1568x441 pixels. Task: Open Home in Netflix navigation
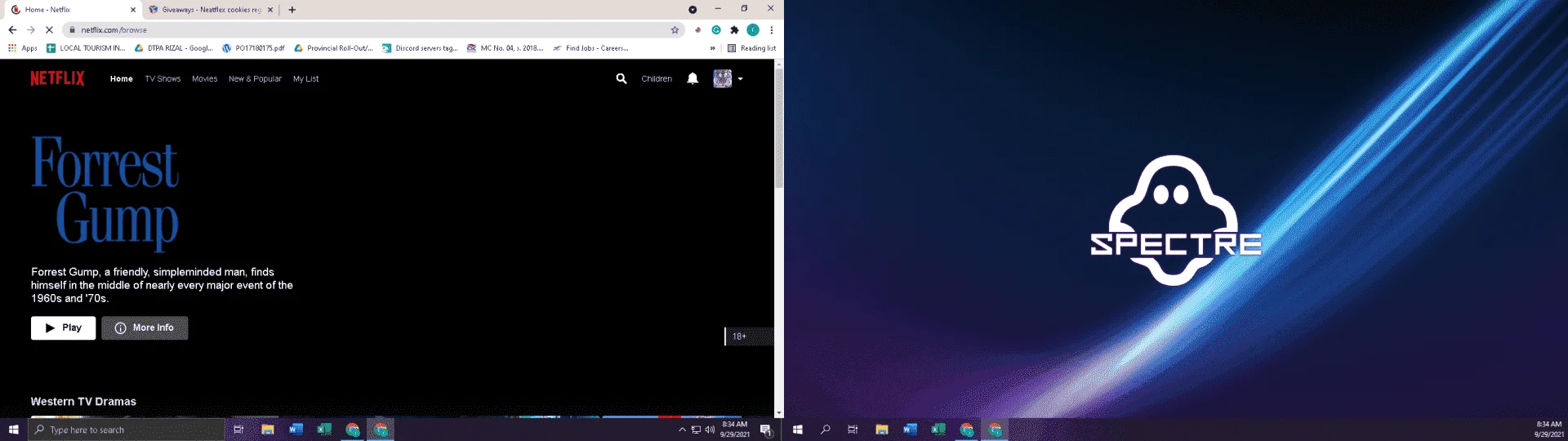point(122,79)
